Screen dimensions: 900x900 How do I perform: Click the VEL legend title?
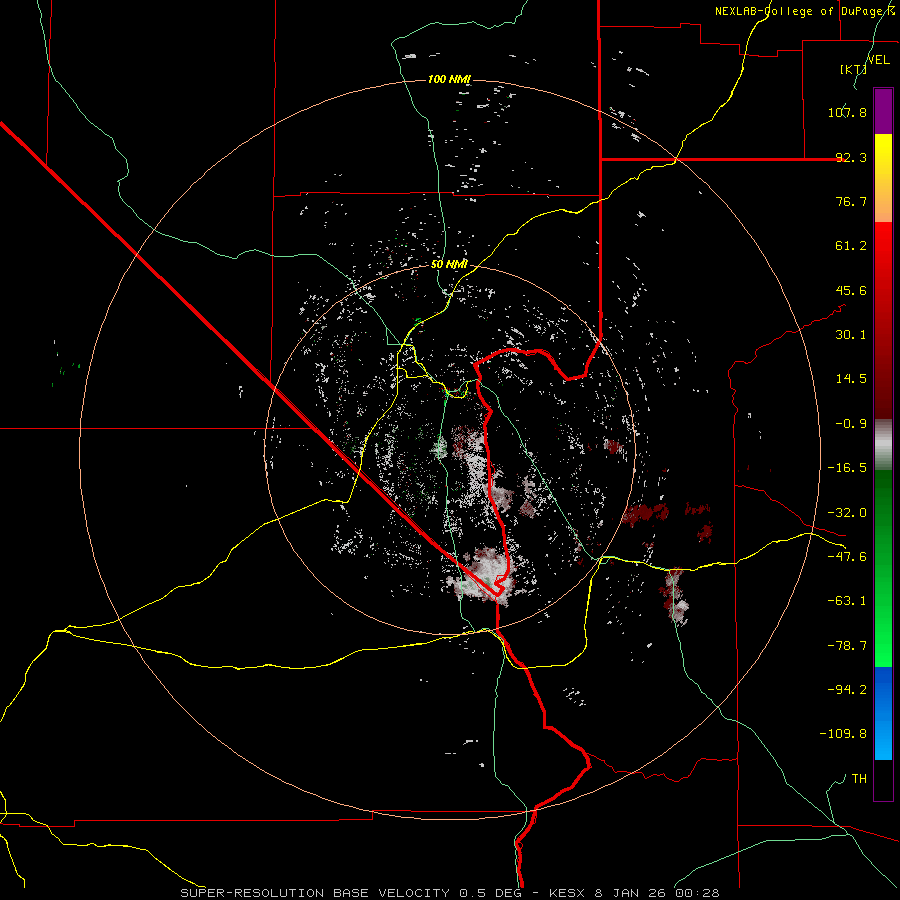click(878, 59)
